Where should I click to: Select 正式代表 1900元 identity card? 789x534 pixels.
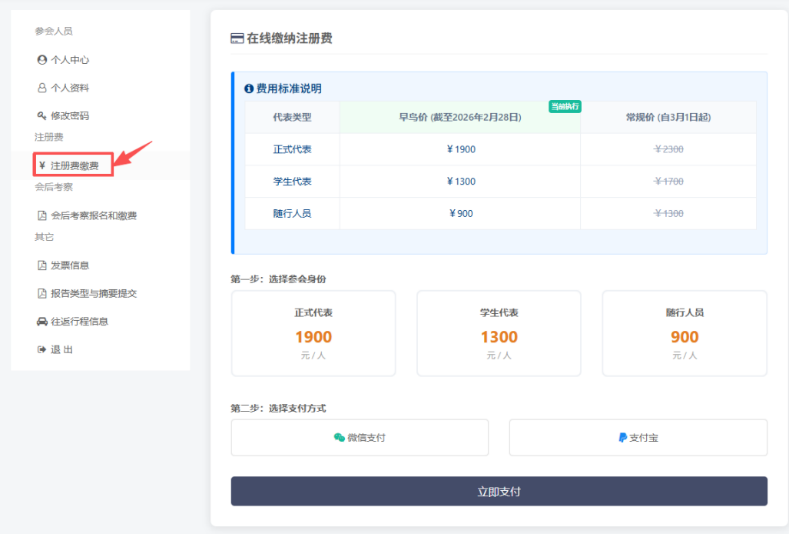(313, 333)
